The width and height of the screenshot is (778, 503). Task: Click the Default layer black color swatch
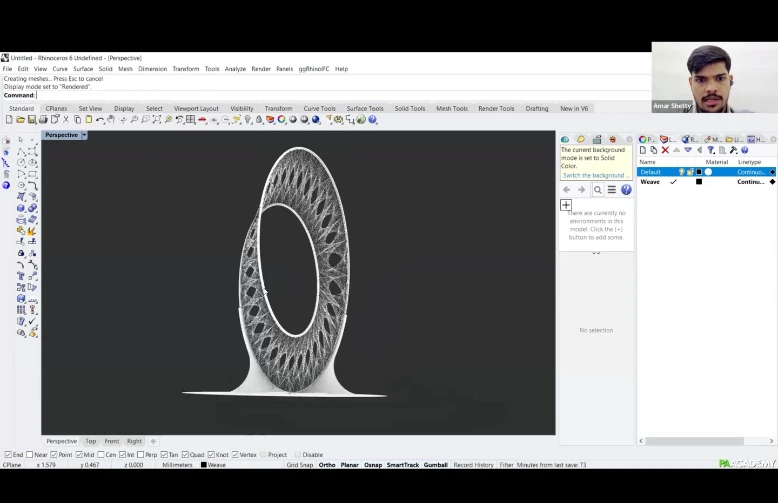click(x=699, y=172)
